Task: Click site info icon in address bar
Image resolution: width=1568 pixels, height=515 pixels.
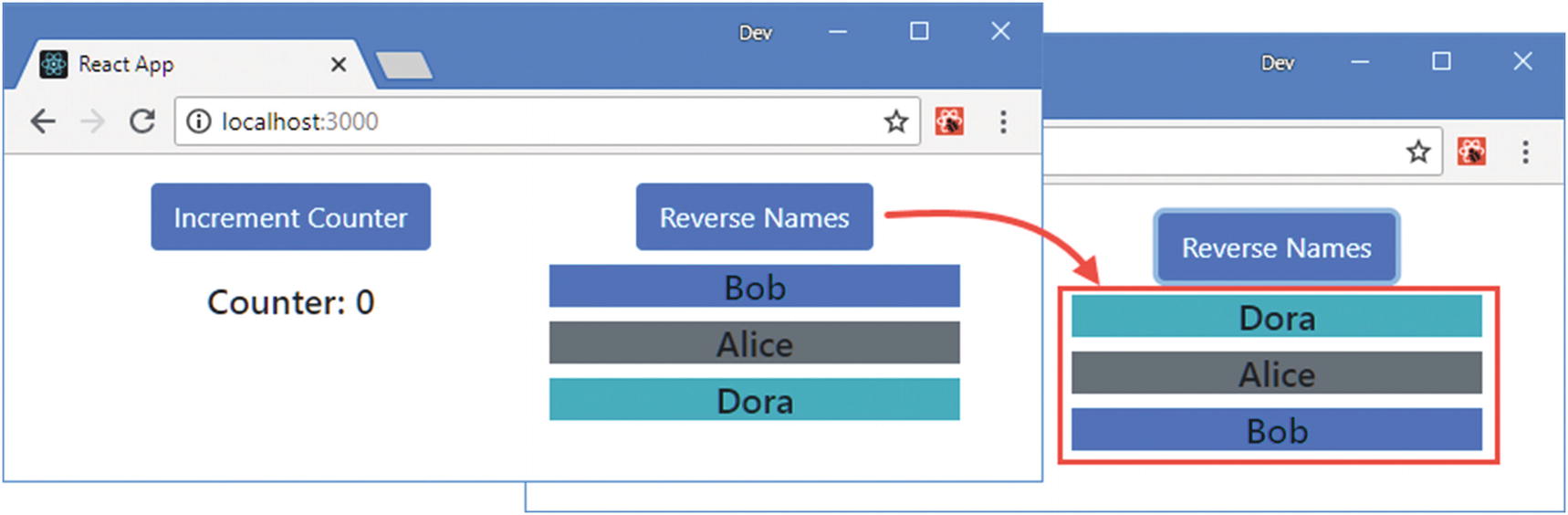Action: pyautogui.click(x=198, y=121)
